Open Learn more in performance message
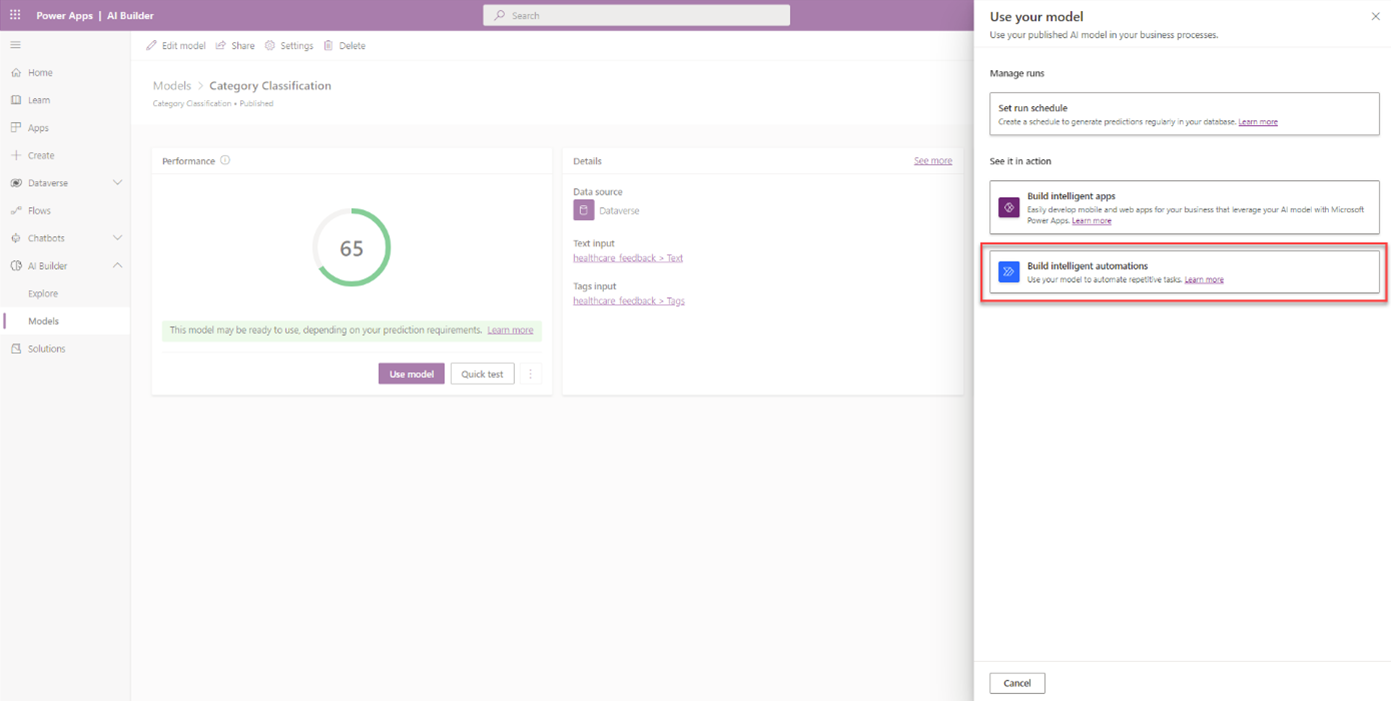This screenshot has width=1391, height=701. coord(510,330)
